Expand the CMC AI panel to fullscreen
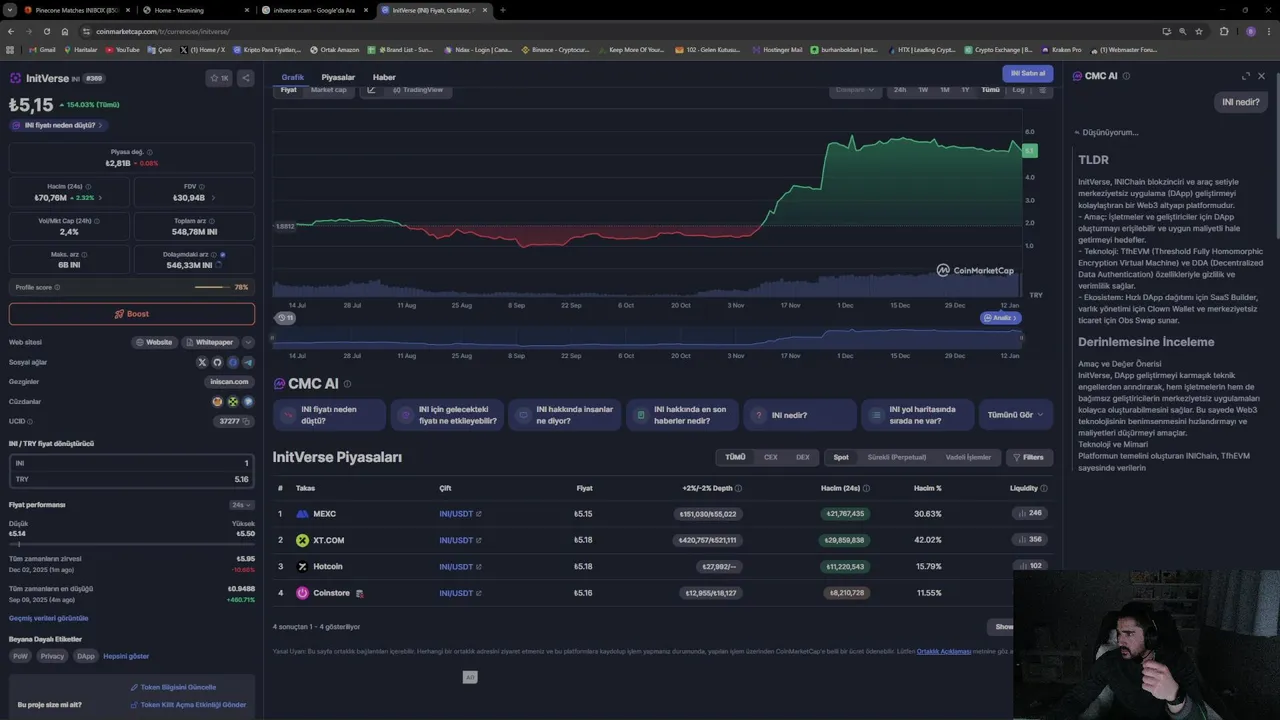The width and height of the screenshot is (1280, 720). pos(1246,76)
